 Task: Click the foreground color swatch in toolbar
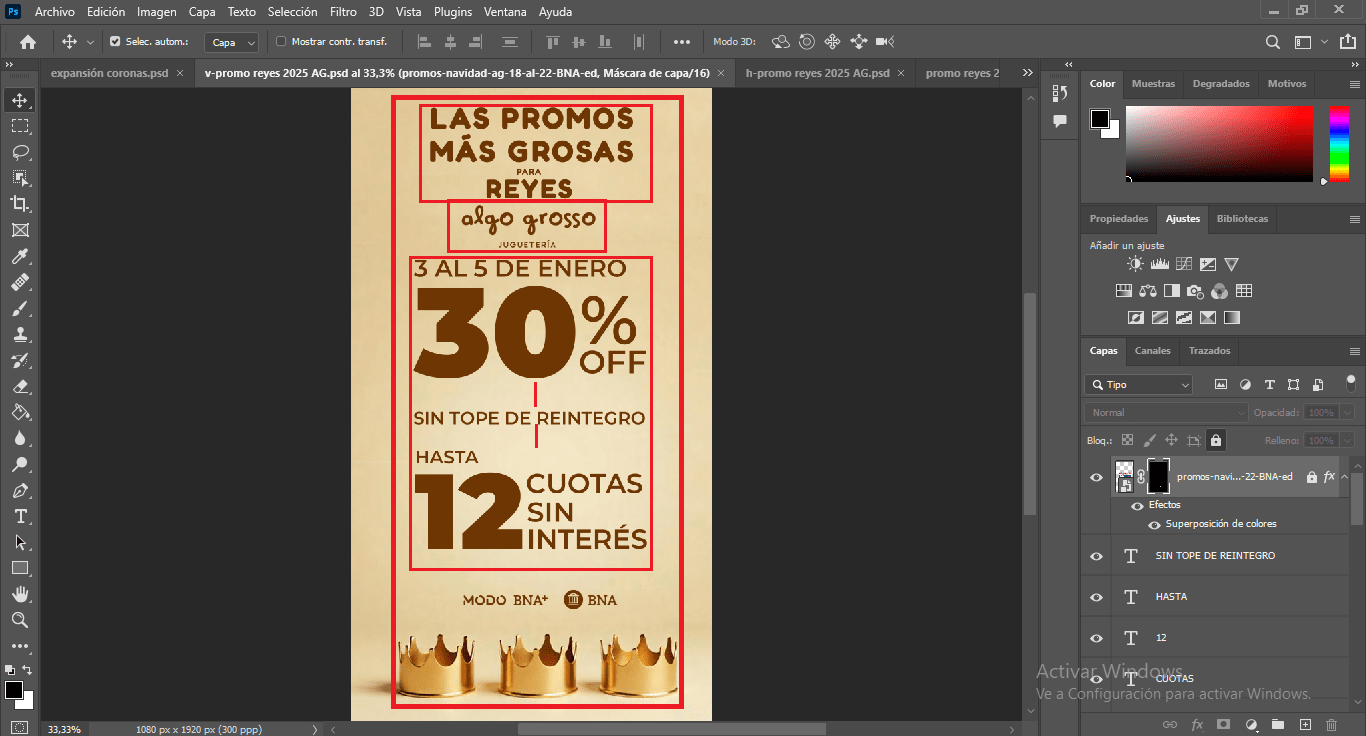coord(13,690)
